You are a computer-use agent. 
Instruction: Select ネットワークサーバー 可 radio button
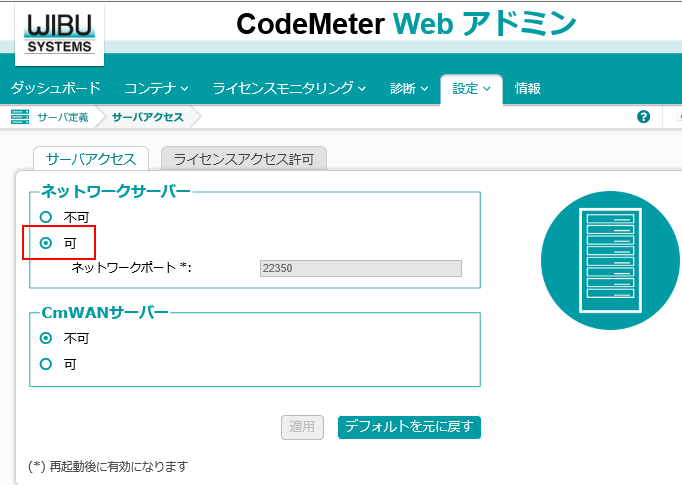tap(45, 242)
